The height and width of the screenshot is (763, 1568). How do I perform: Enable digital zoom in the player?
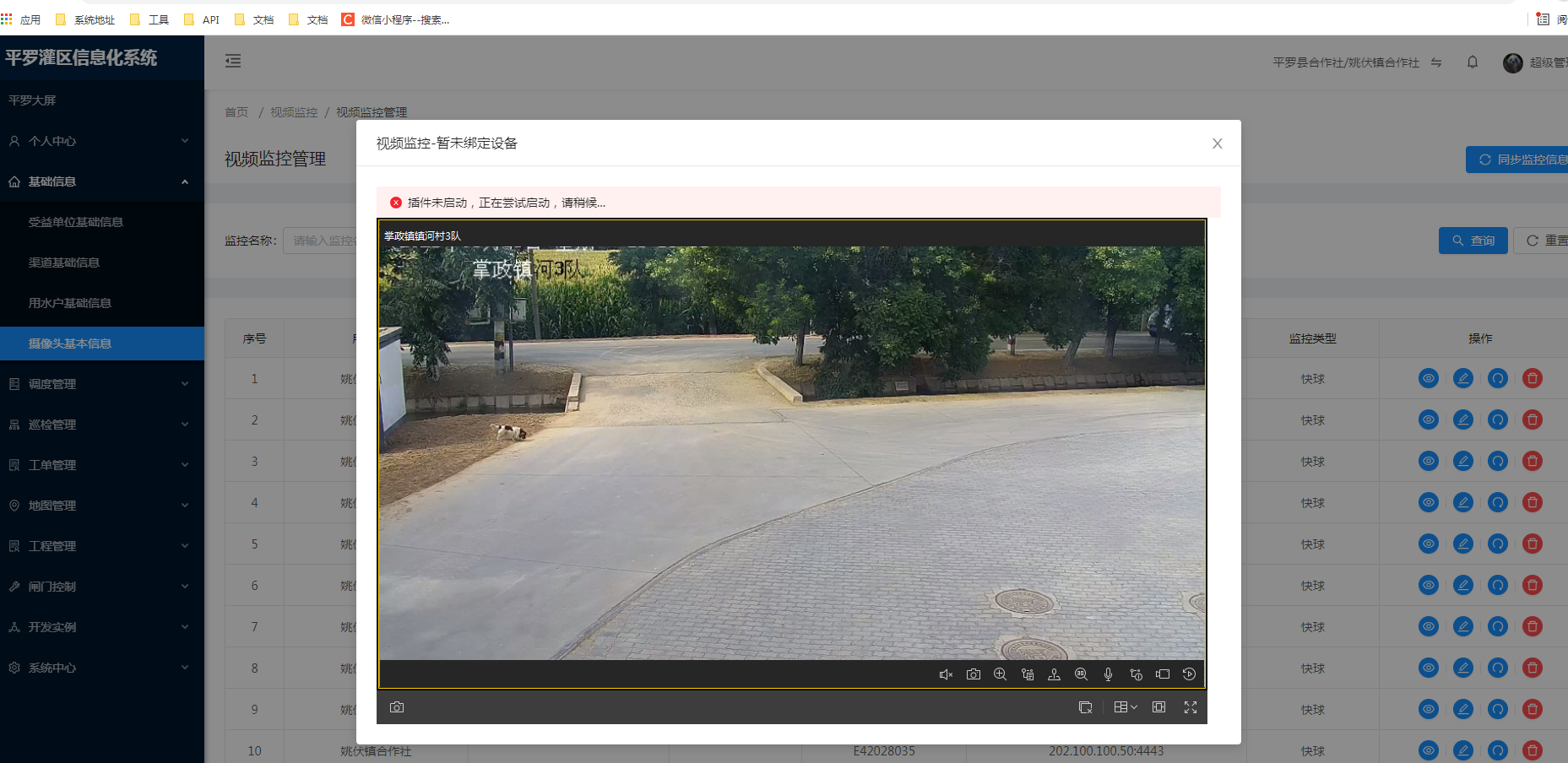coord(1001,674)
